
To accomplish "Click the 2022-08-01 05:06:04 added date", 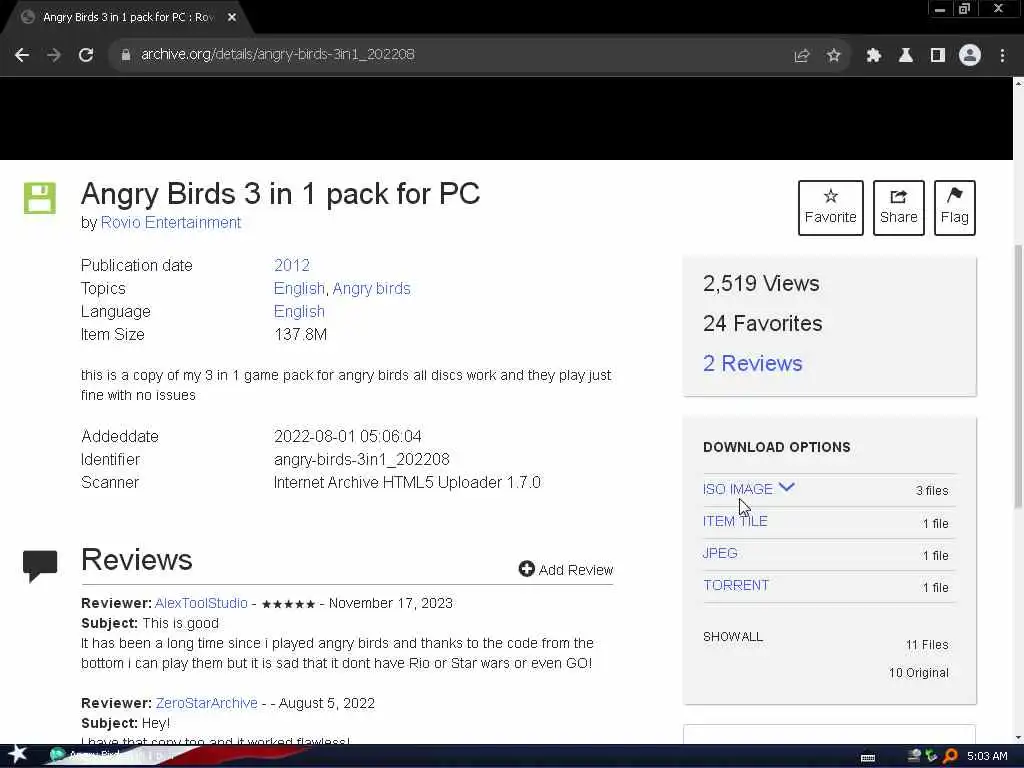I will click(x=347, y=436).
